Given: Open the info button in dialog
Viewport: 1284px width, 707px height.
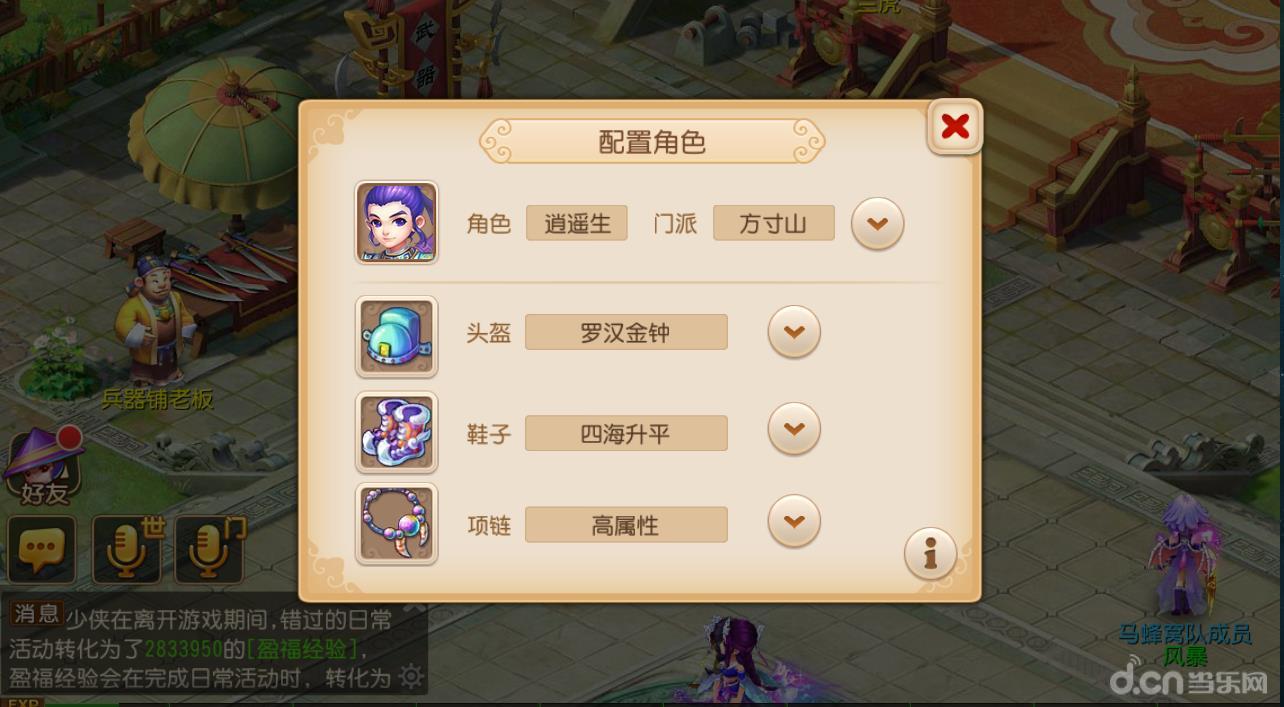Looking at the screenshot, I should (x=930, y=553).
